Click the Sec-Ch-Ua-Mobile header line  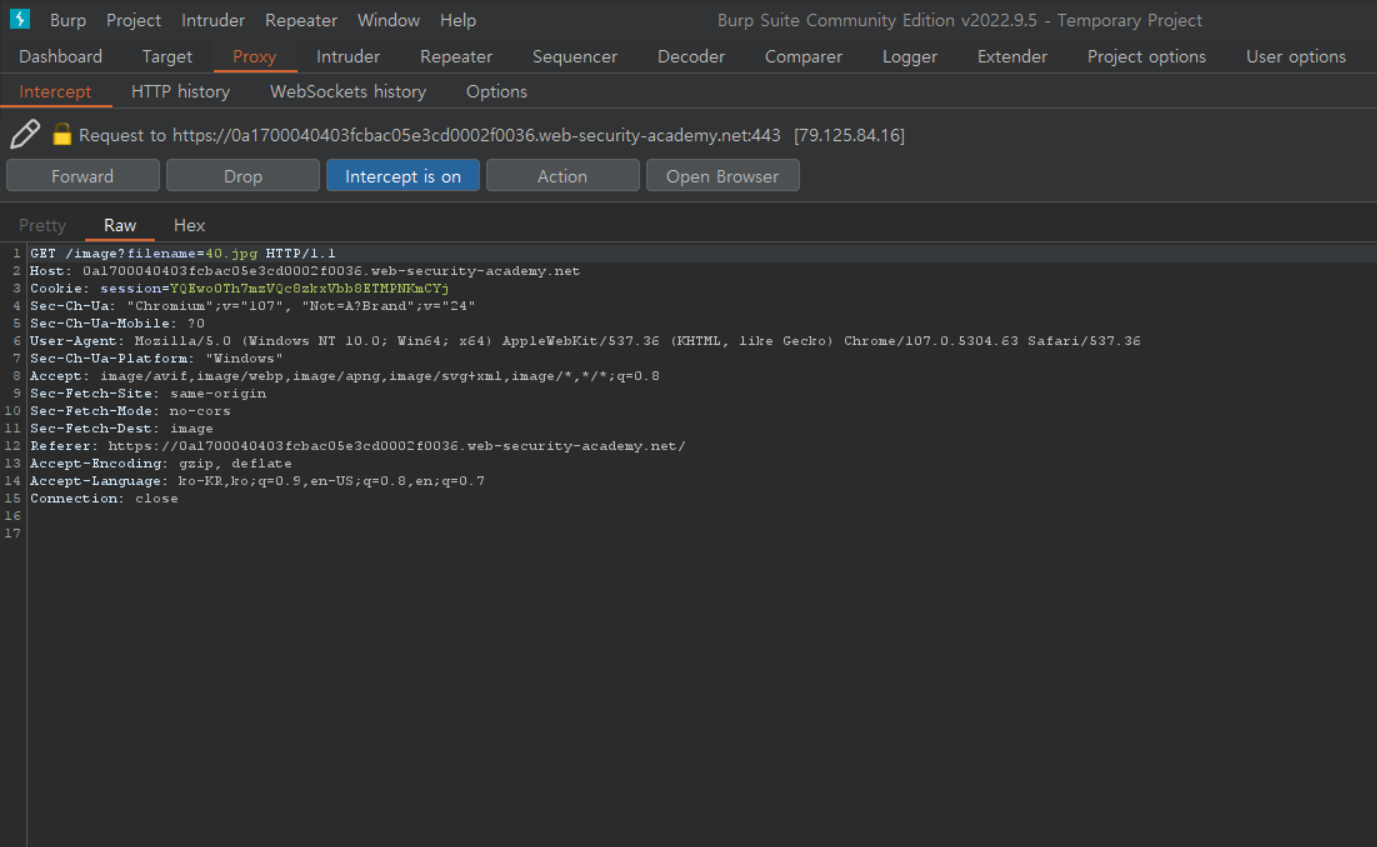[117, 324]
